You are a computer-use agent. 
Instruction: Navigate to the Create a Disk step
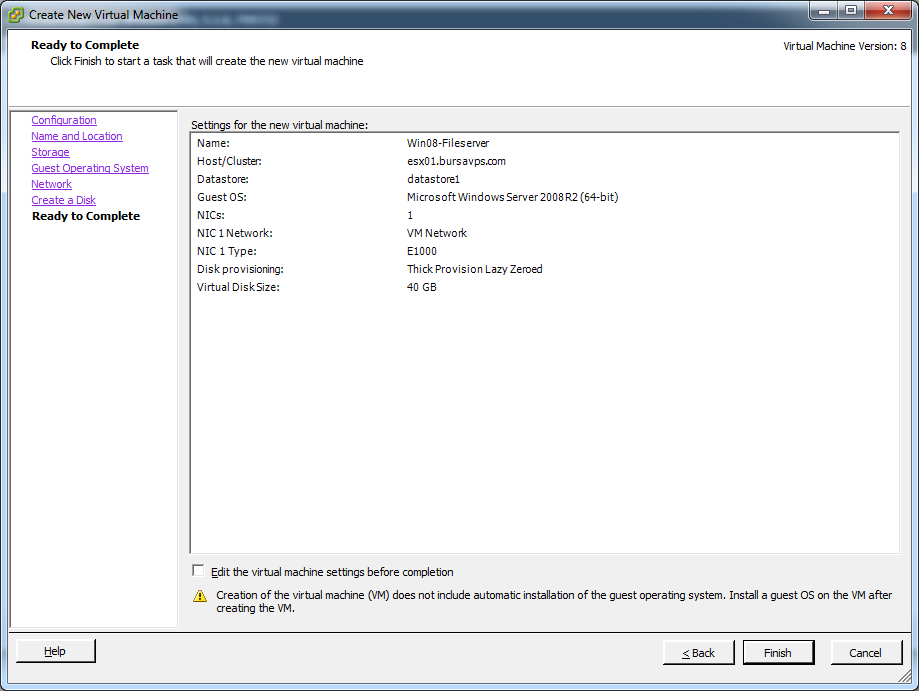click(x=63, y=200)
